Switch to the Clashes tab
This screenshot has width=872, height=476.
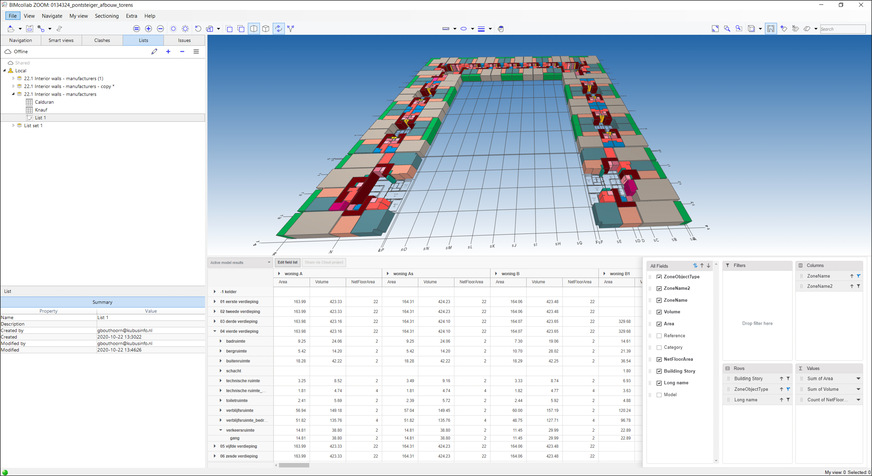tap(102, 40)
